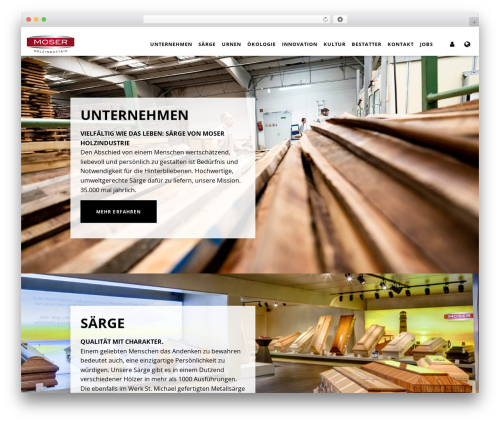Minimize the browser with yellow button
The height and width of the screenshot is (423, 500).
coord(36,20)
